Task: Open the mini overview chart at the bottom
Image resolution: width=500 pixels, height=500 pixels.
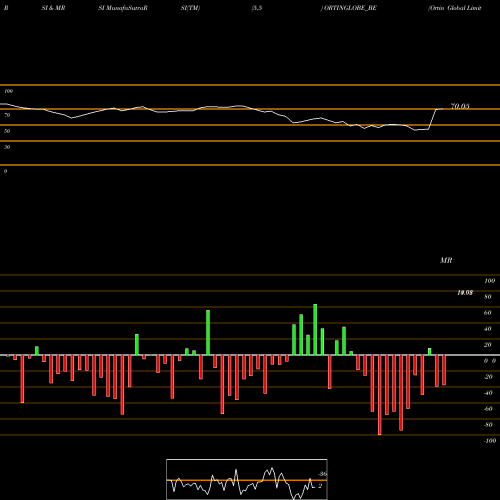Action: click(247, 479)
